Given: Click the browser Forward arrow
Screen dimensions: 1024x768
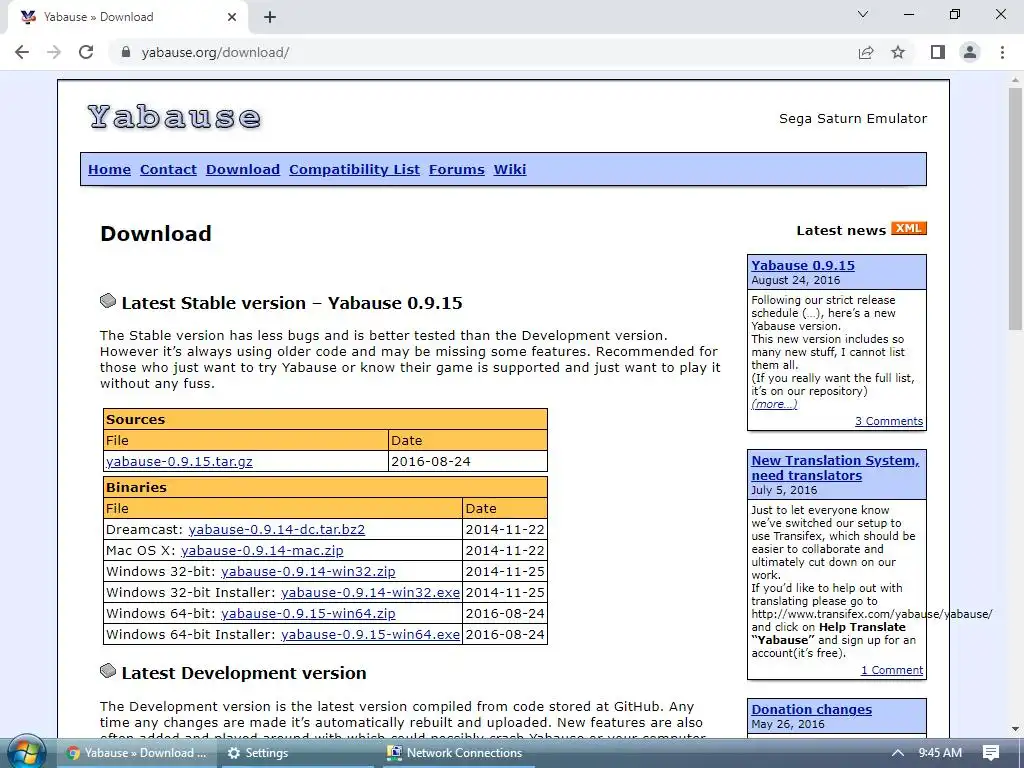Looking at the screenshot, I should [x=54, y=52].
